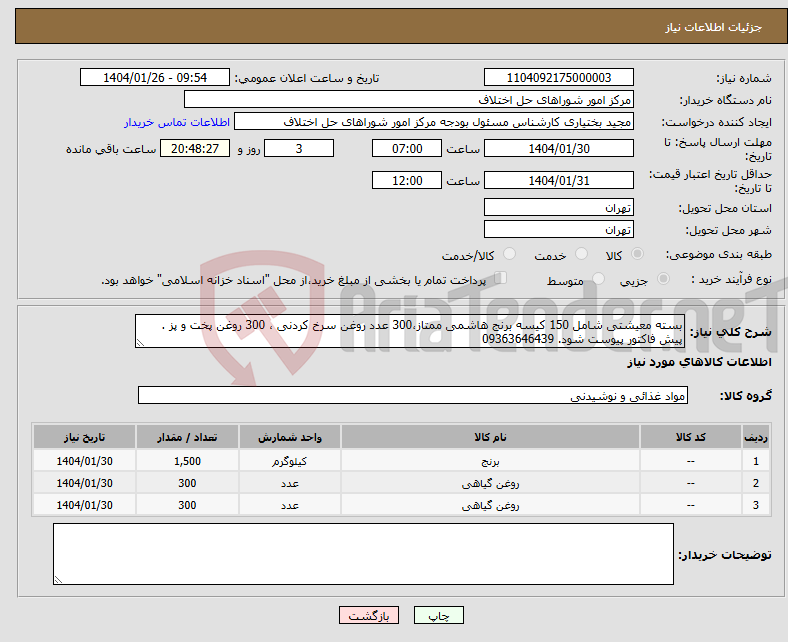The width and height of the screenshot is (788, 642).
Task: Click the price validity date 1404/01/31 field
Action: tap(558, 180)
